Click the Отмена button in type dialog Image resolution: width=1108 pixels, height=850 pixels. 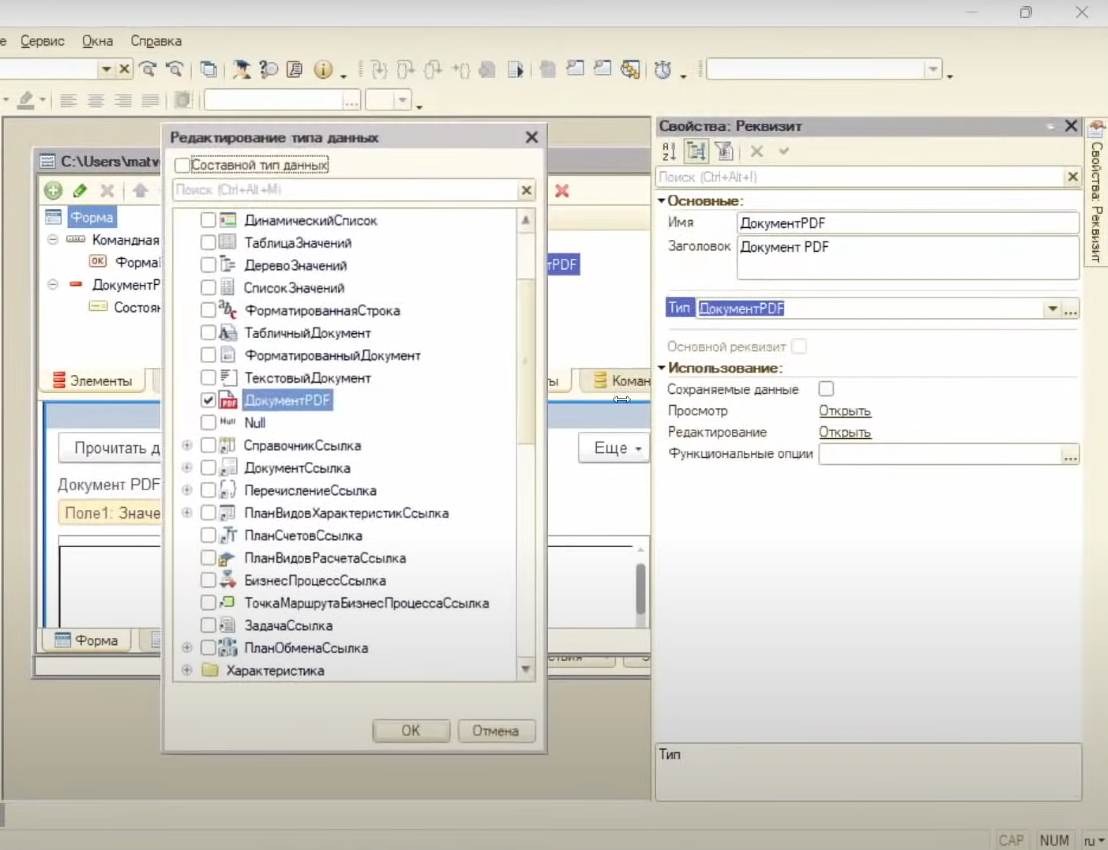(x=495, y=731)
